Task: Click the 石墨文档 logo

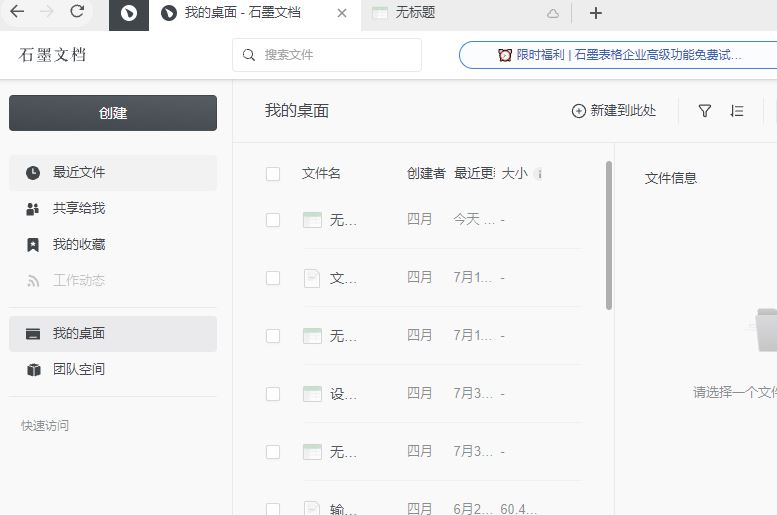Action: point(53,55)
